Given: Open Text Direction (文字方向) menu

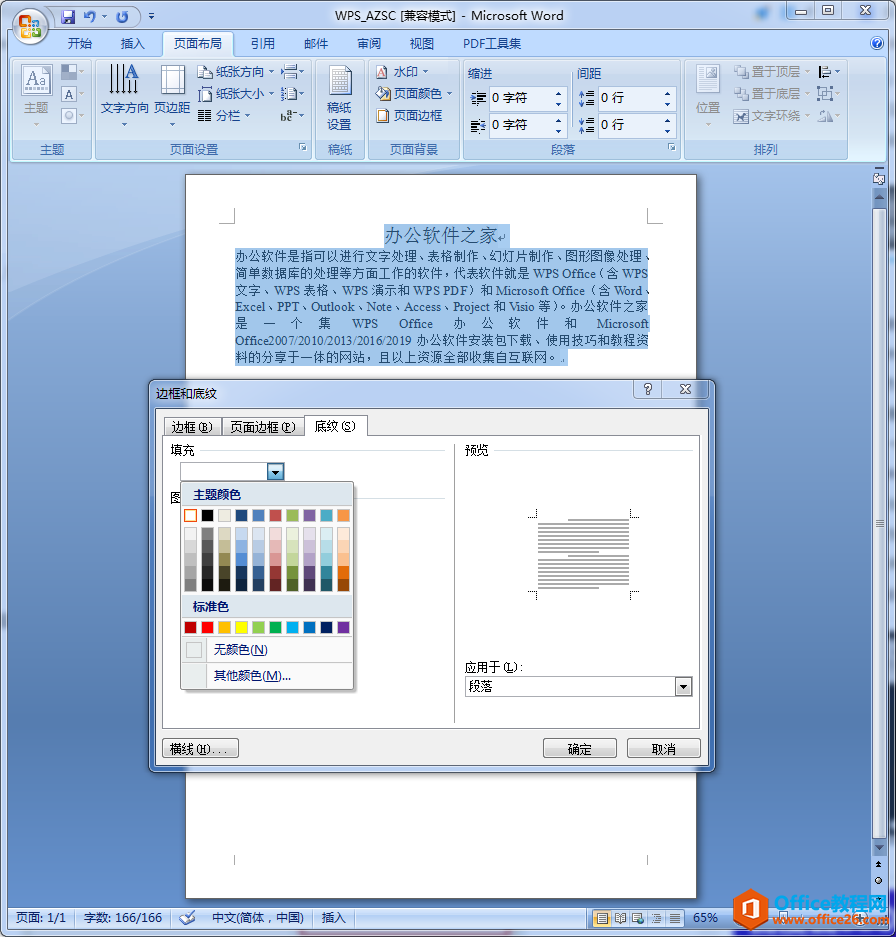Looking at the screenshot, I should point(124,96).
